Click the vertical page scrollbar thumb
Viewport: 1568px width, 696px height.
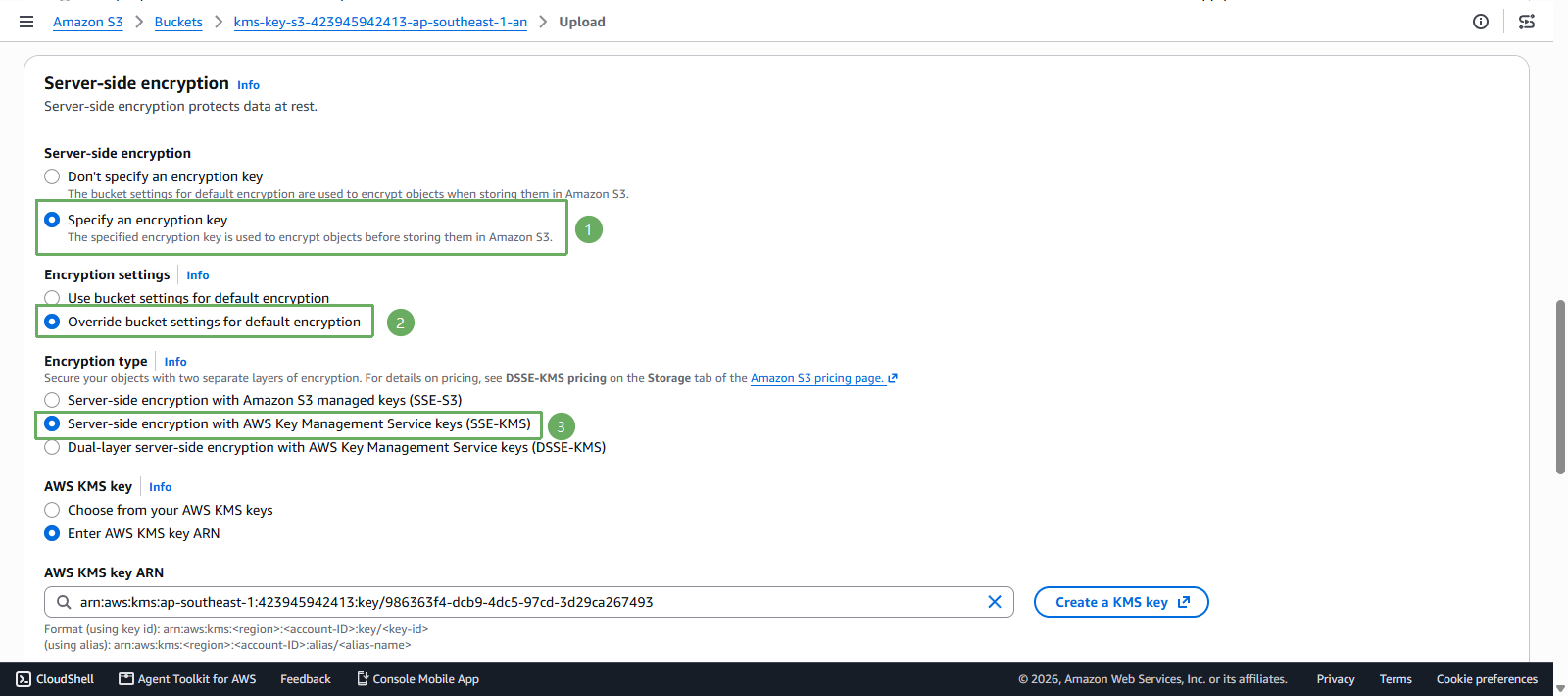tap(1560, 387)
